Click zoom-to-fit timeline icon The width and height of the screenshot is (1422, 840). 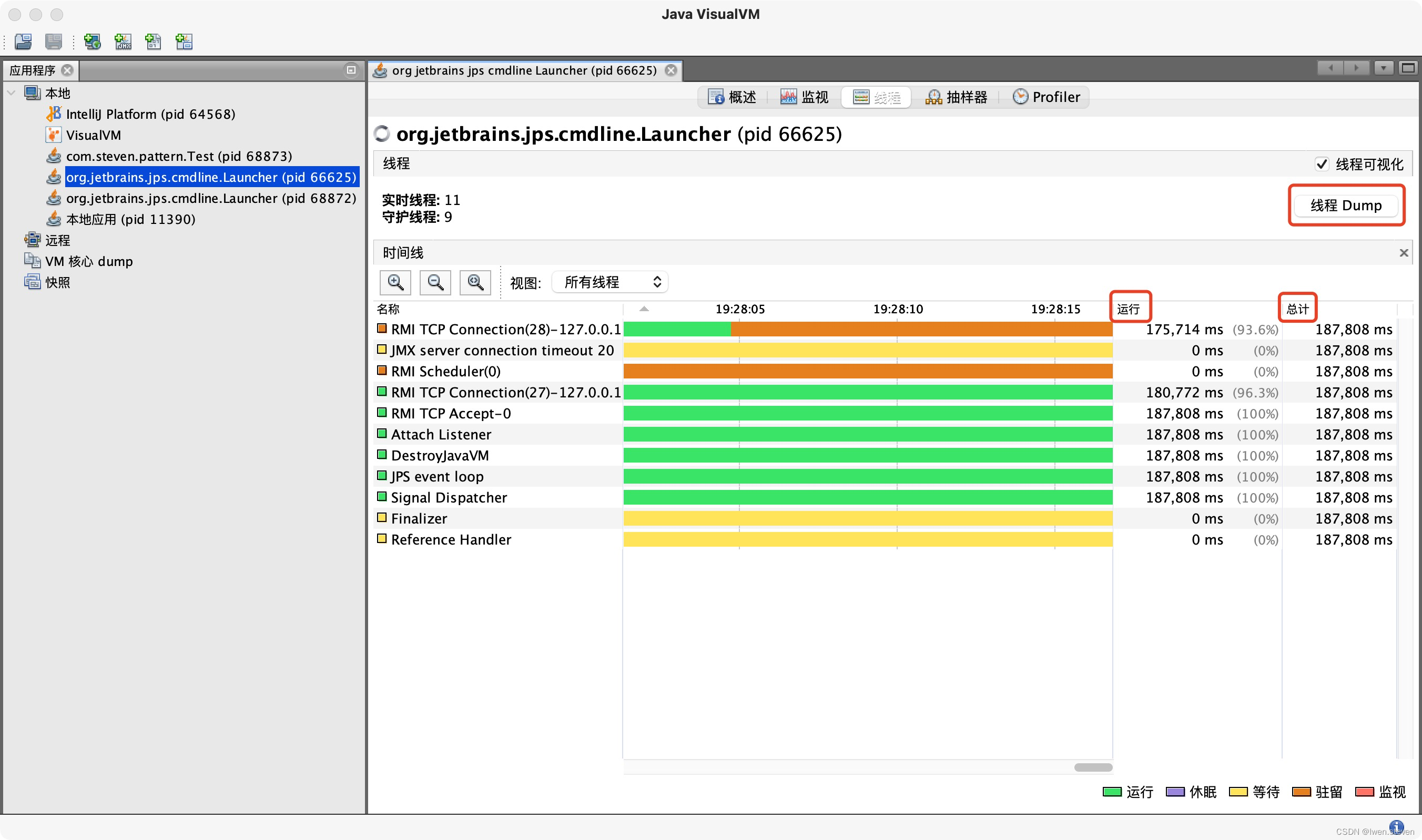[475, 282]
